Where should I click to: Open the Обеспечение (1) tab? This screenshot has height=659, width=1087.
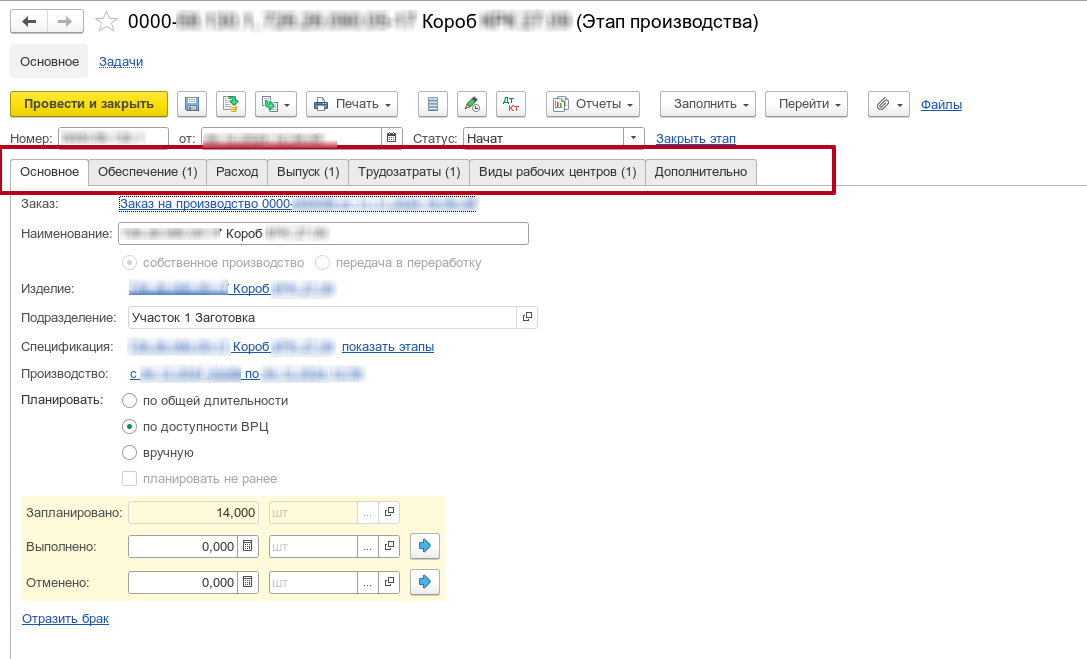(x=147, y=172)
